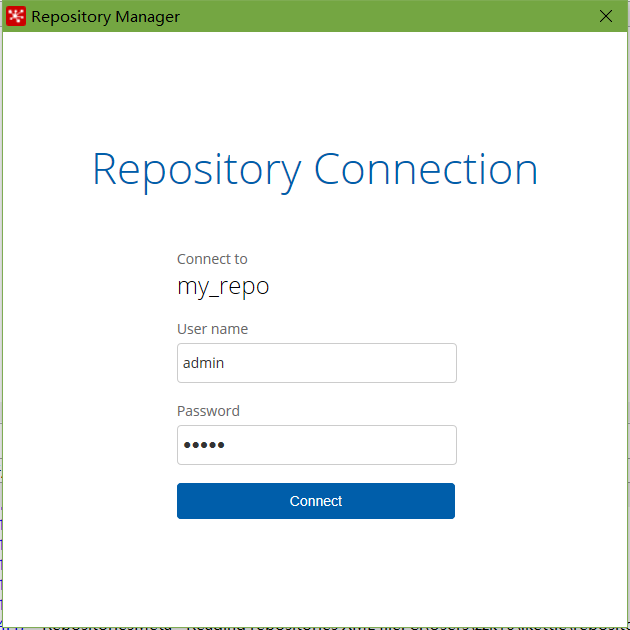
Task: Close the Repository Manager dialog
Action: pos(605,16)
